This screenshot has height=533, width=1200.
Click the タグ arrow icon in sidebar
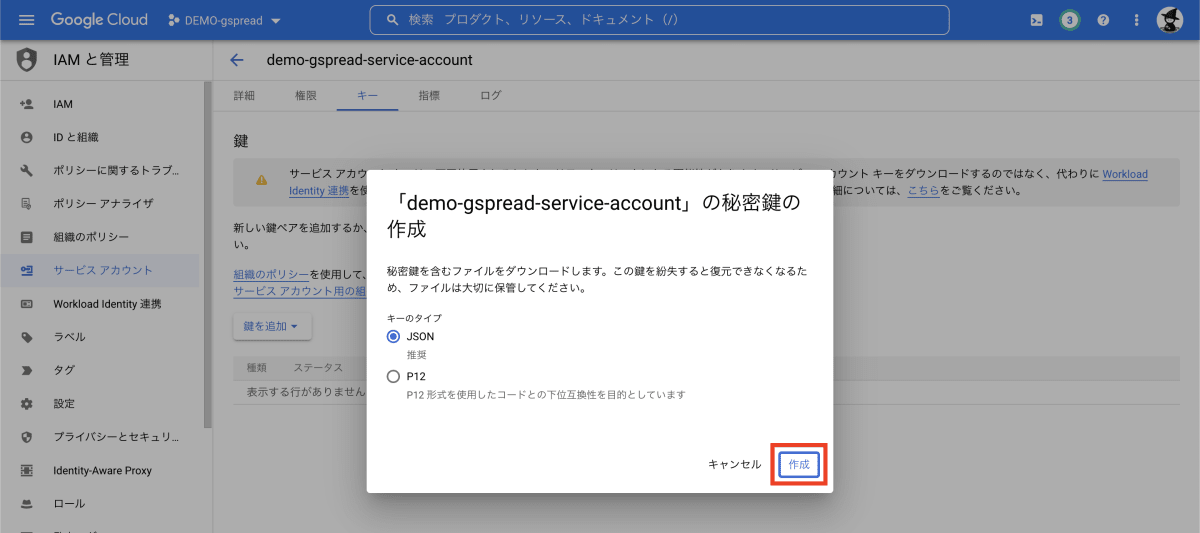(x=27, y=370)
